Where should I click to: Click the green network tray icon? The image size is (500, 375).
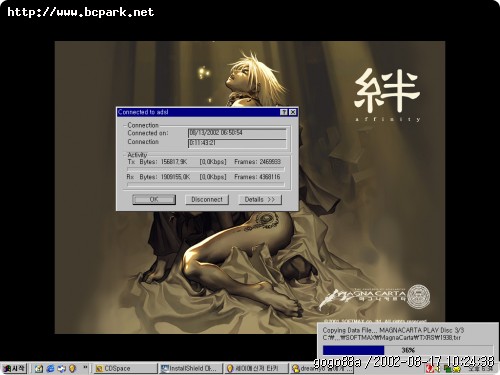click(x=447, y=369)
